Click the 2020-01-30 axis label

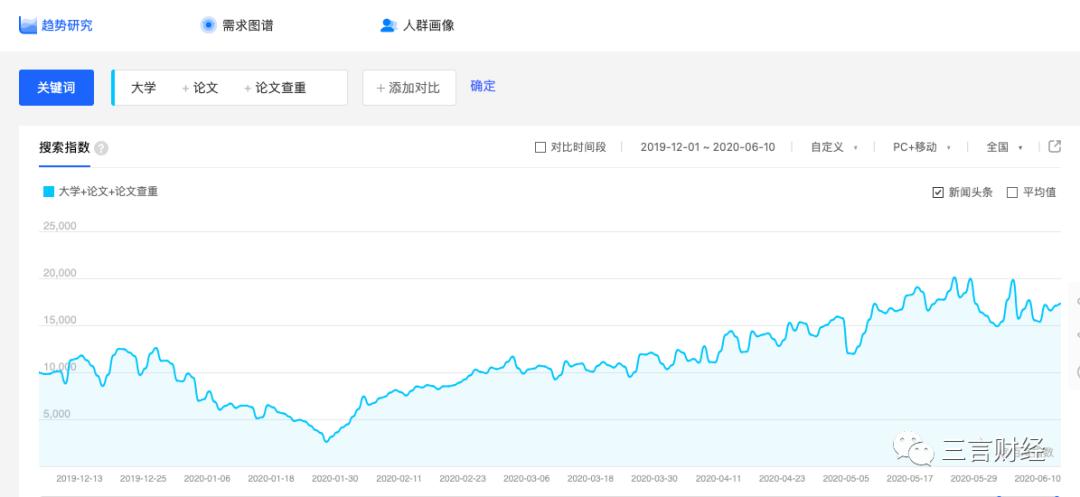click(335, 478)
